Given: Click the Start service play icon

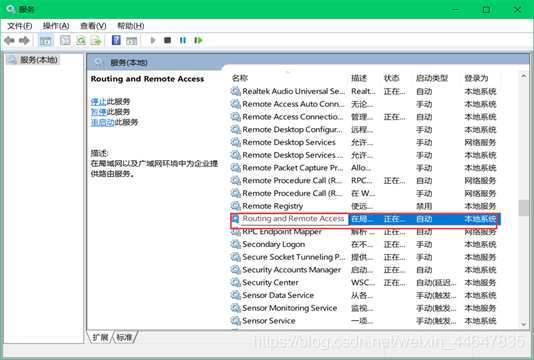Looking at the screenshot, I should [x=153, y=40].
